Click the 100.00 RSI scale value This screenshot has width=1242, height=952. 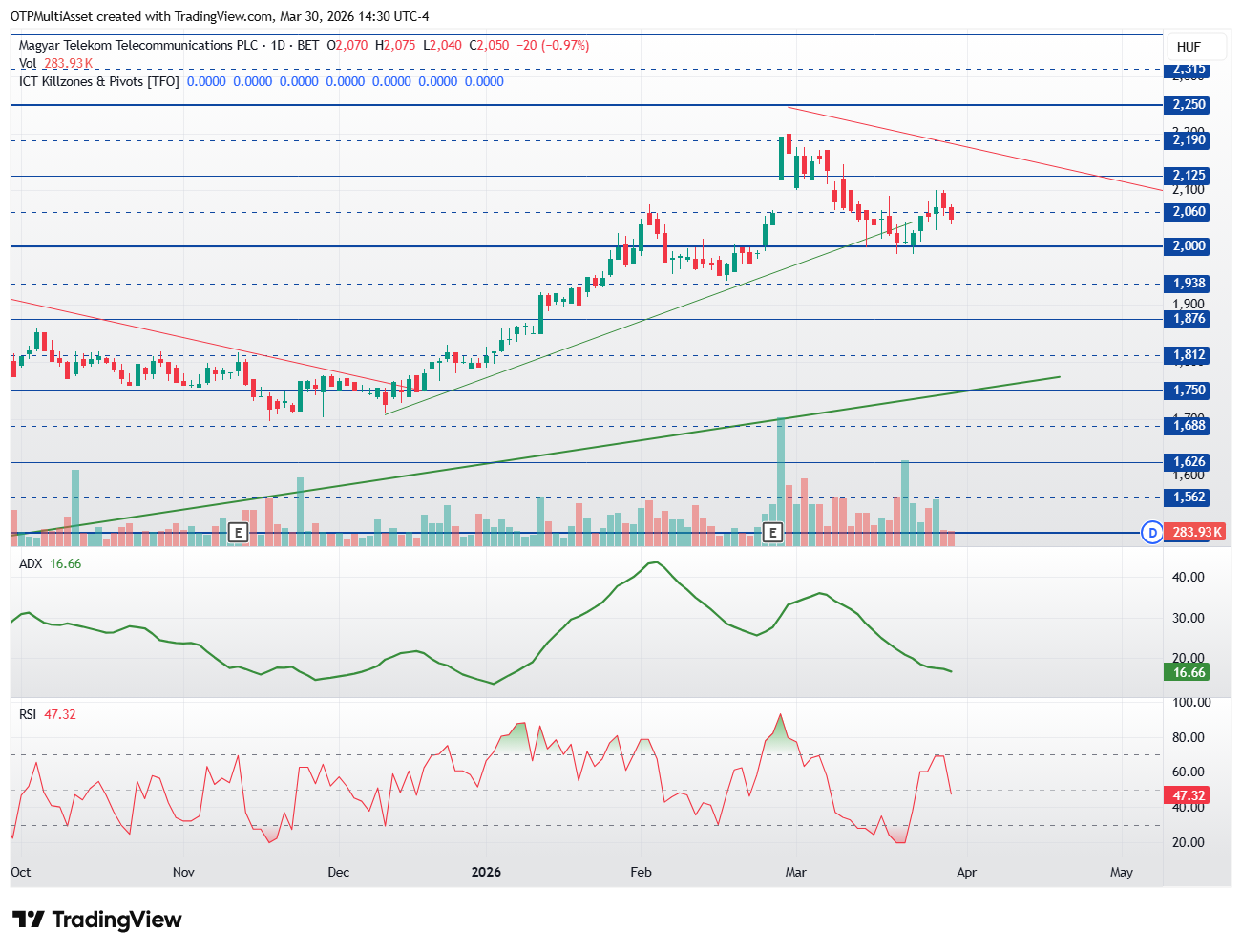click(1191, 702)
